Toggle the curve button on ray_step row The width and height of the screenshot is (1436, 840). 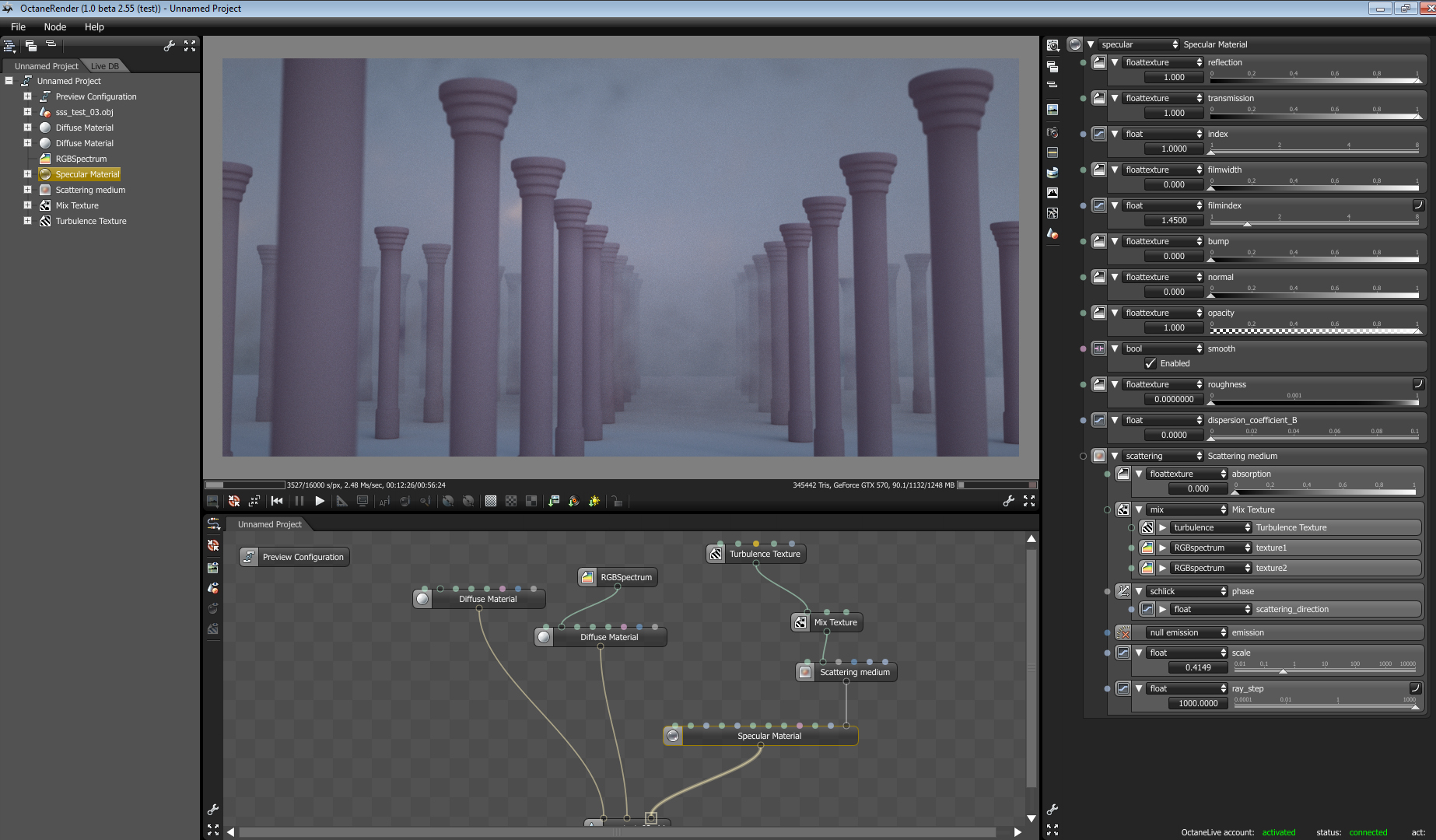point(1416,688)
